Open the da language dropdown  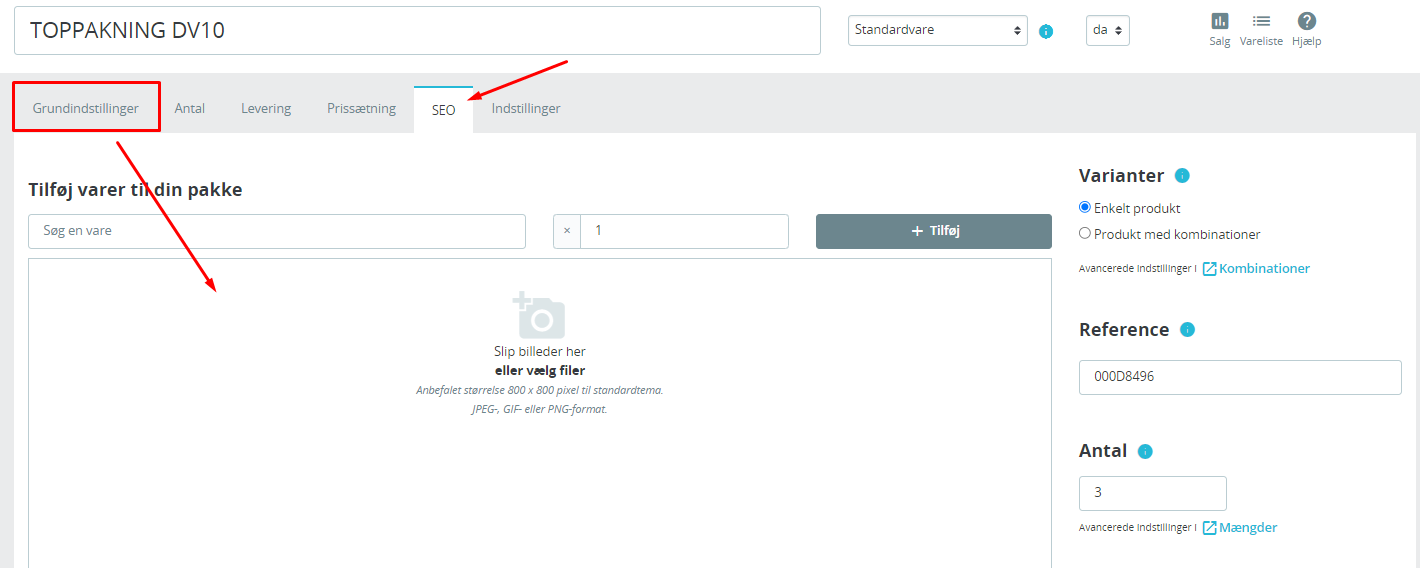point(1108,30)
